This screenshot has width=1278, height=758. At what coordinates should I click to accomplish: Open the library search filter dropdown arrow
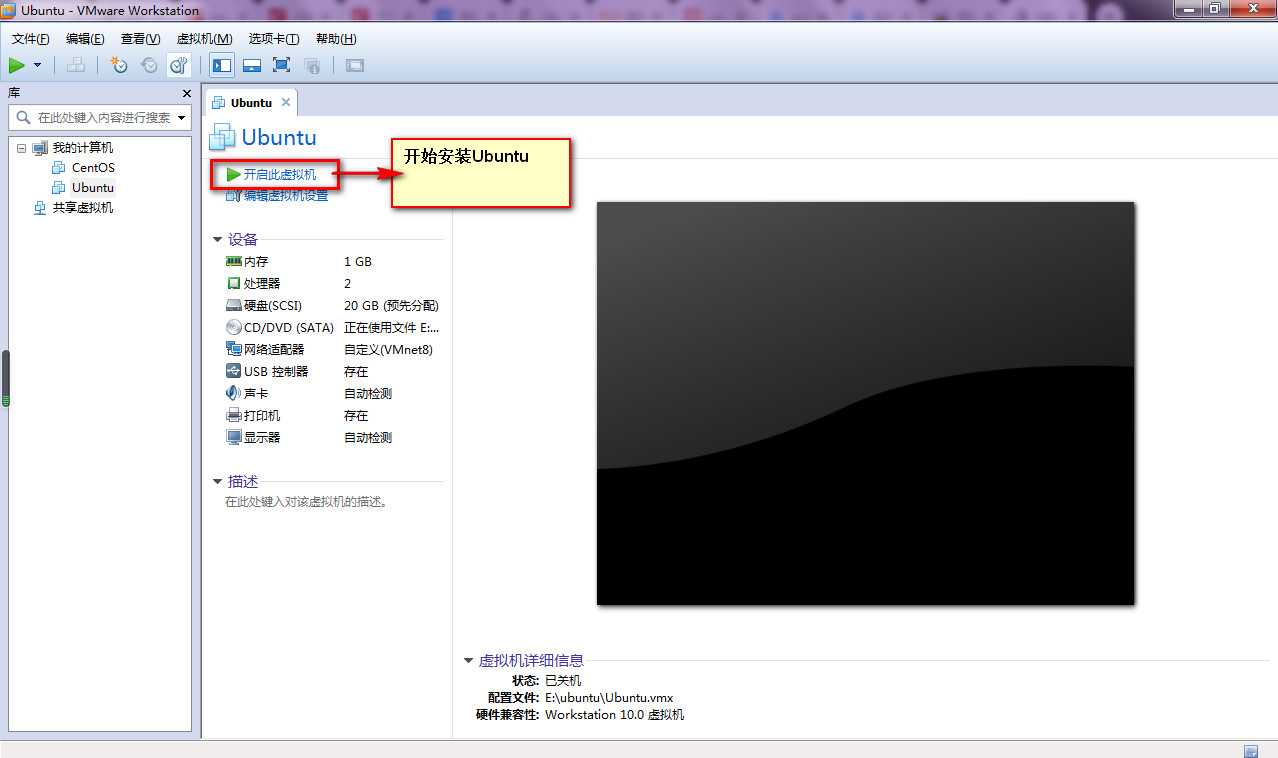182,117
